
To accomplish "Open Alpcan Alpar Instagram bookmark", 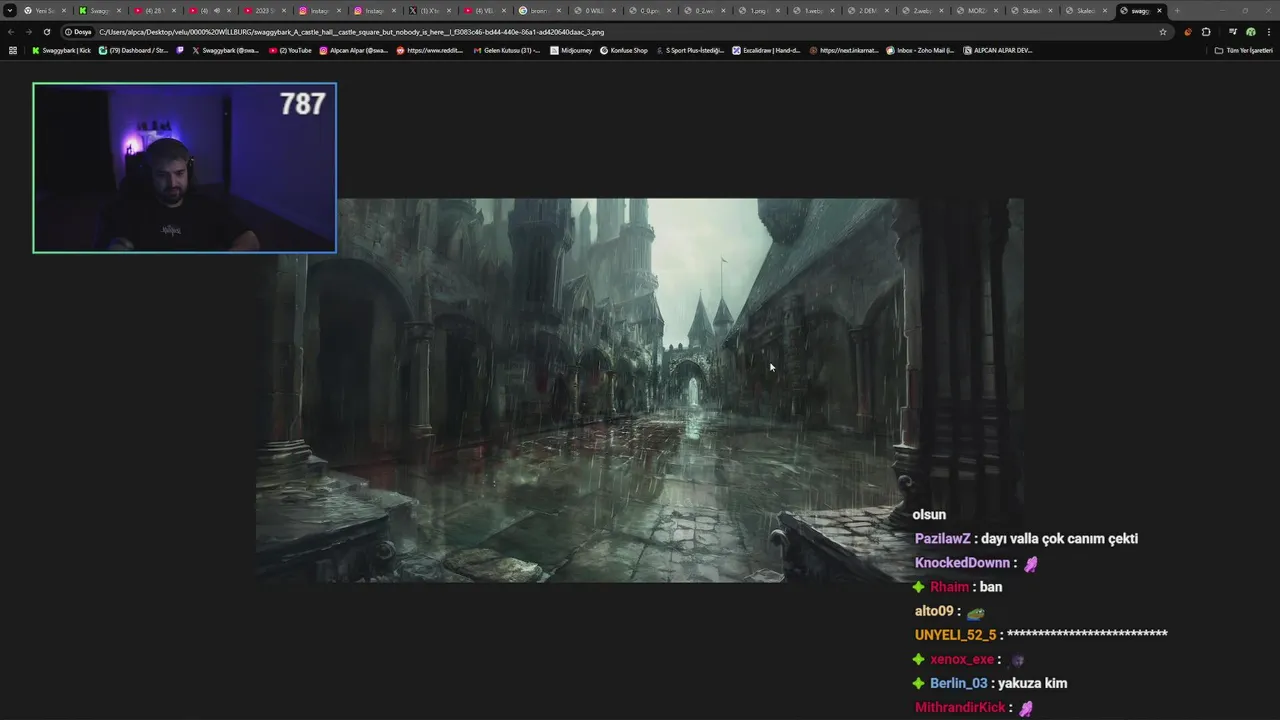I will (354, 50).
